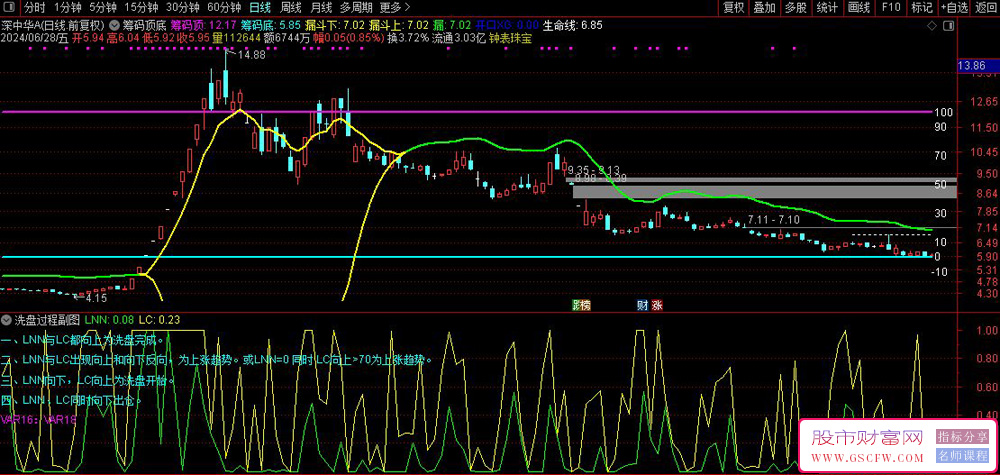Click the 财 event marker on the chart

coord(643,305)
